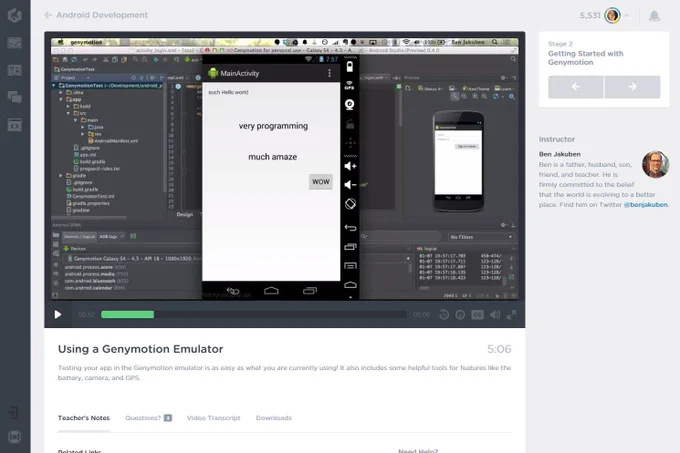Open the code workspaces icon in sidebar

[x=15, y=125]
